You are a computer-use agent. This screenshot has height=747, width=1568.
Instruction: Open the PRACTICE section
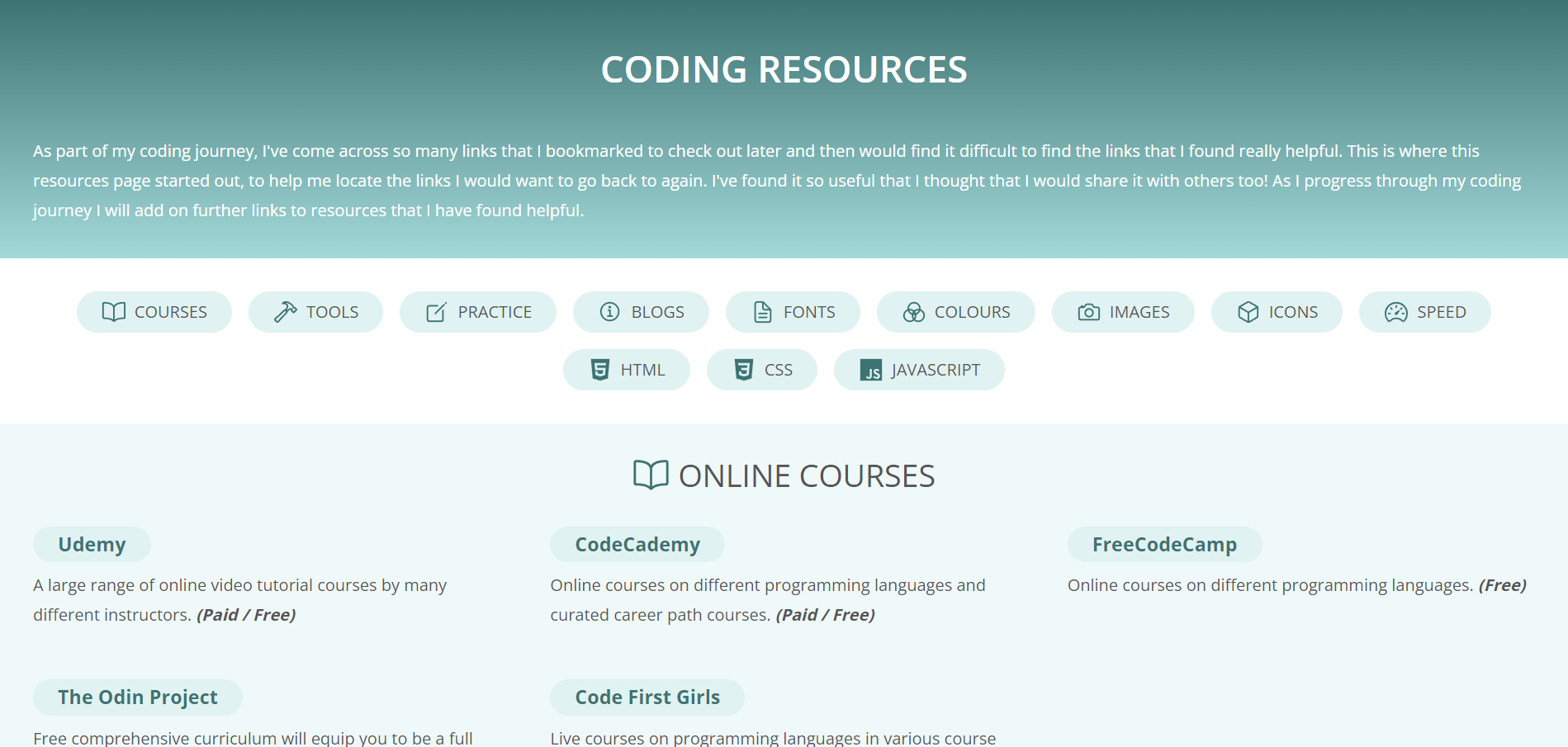[478, 312]
